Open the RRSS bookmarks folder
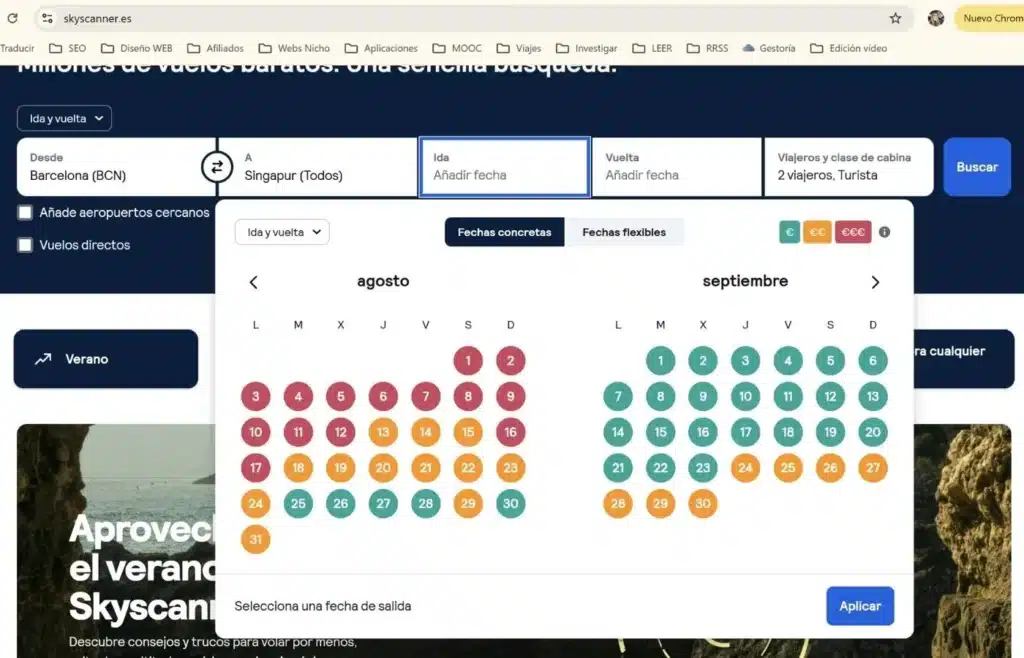 tap(707, 48)
